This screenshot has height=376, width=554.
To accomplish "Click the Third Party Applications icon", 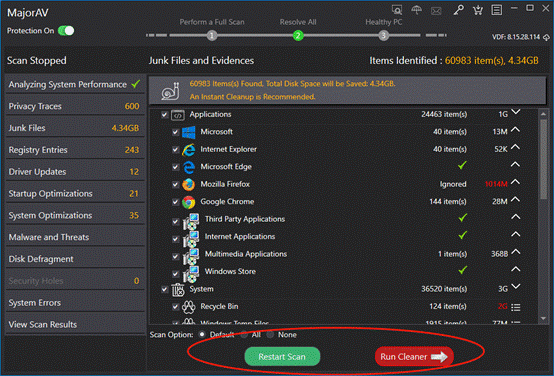I will (x=191, y=221).
